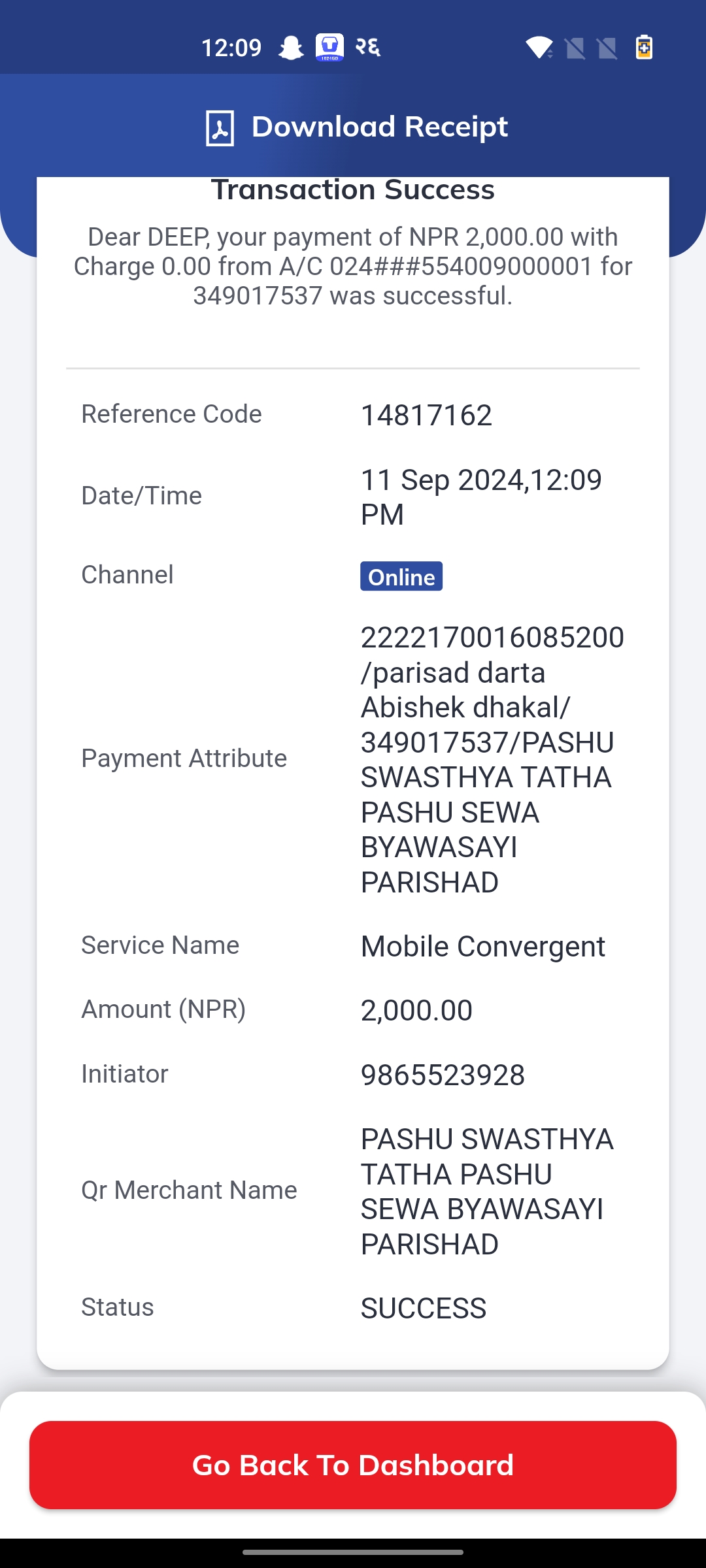
Task: Tap the clock showing 12:09
Action: coord(231,48)
